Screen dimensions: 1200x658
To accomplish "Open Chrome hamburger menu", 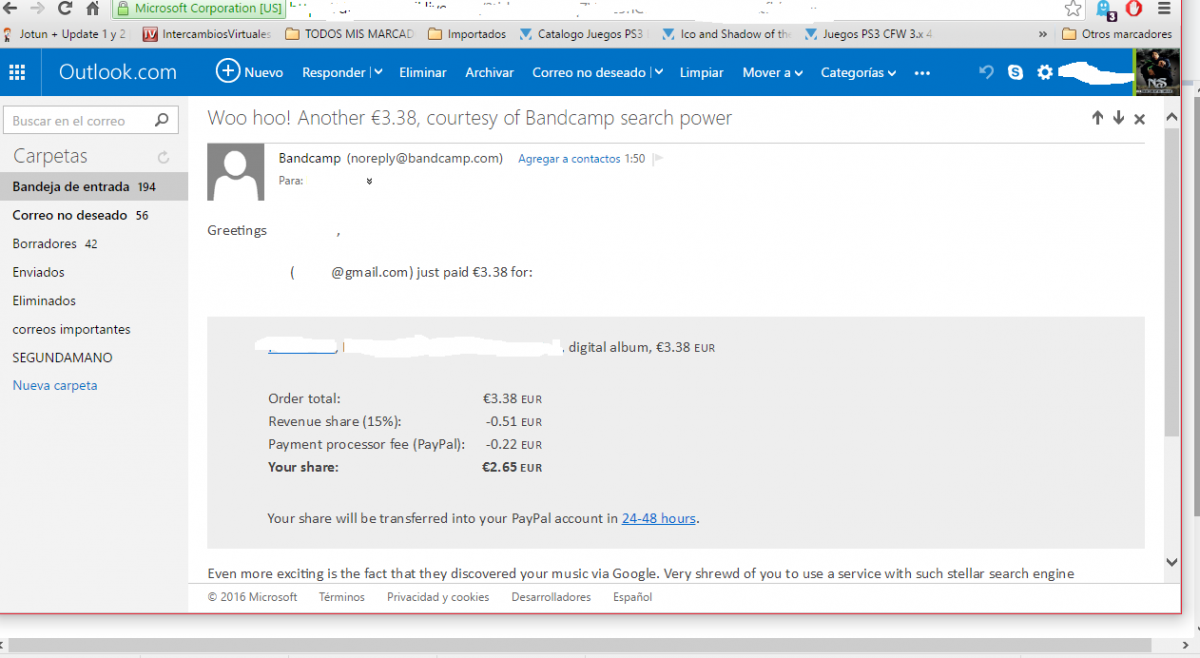I will tap(1163, 9).
